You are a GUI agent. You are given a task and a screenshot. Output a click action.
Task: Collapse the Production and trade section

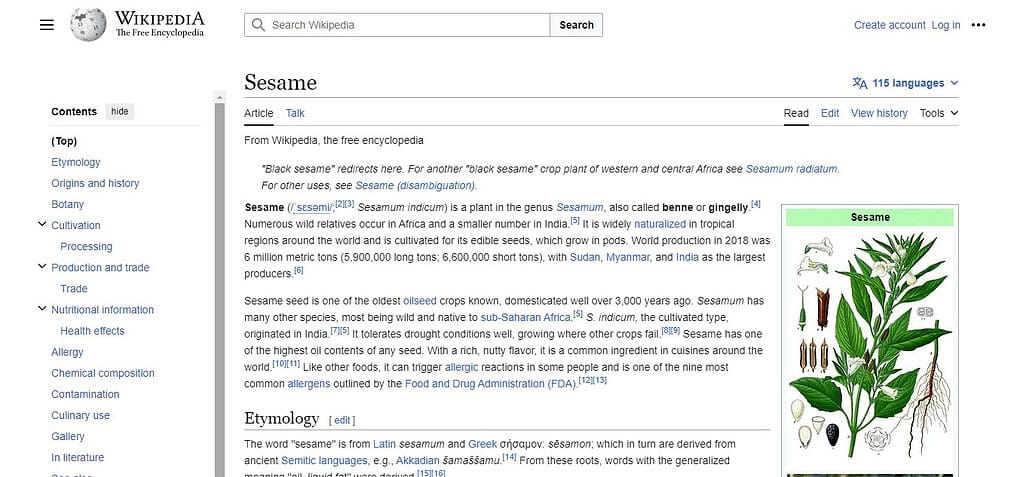point(42,267)
